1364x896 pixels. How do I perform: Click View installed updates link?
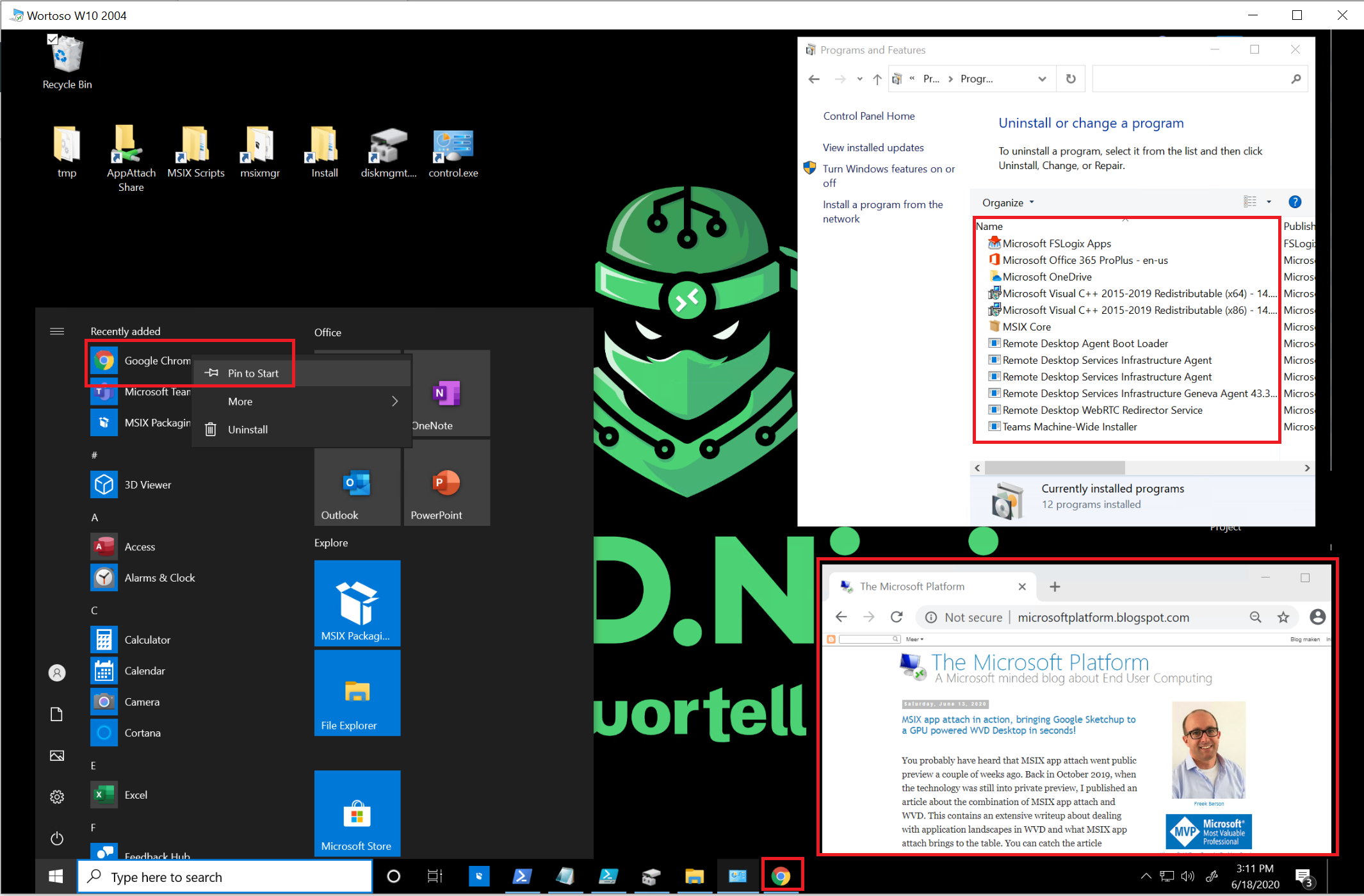(x=873, y=147)
